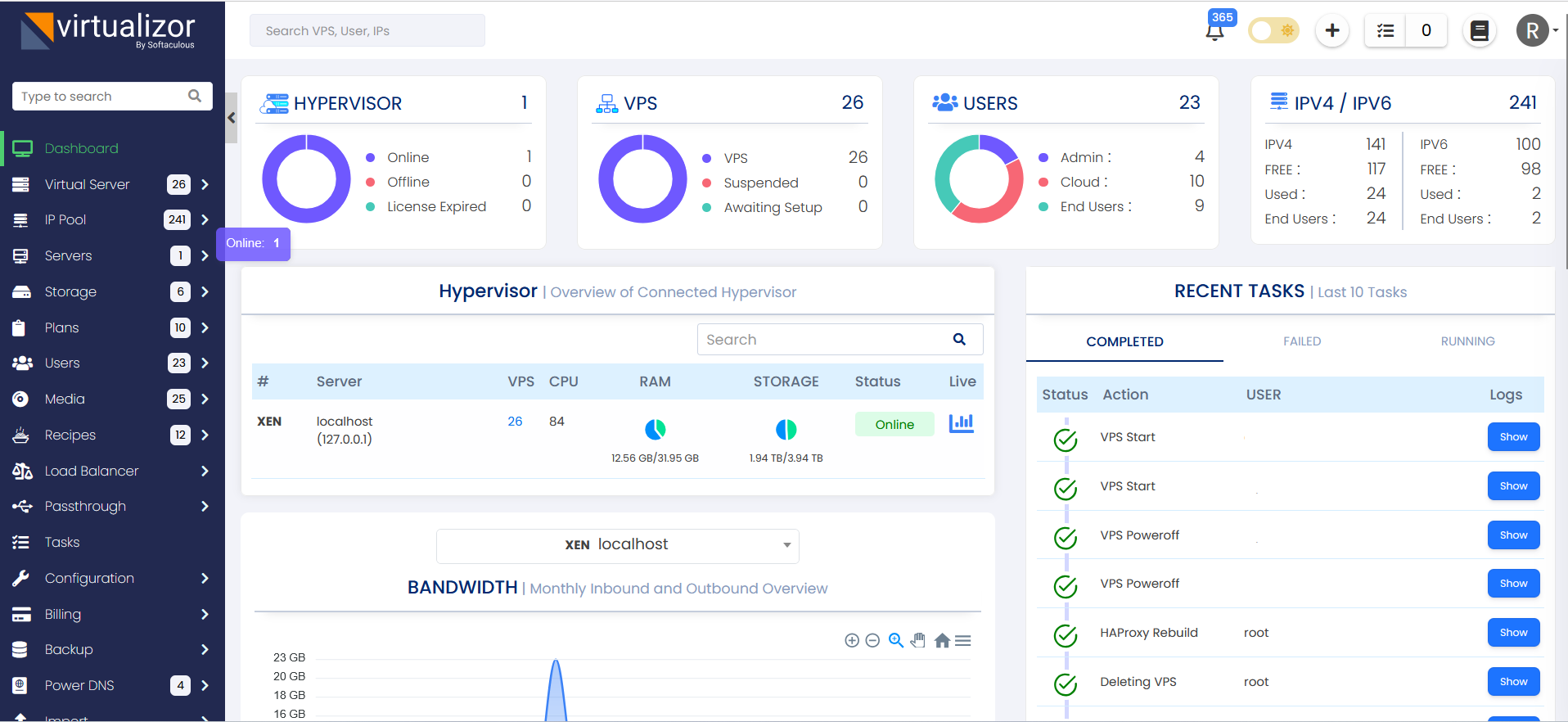1568x722 pixels.
Task: Click the hypervisor donut chart
Action: tap(306, 178)
